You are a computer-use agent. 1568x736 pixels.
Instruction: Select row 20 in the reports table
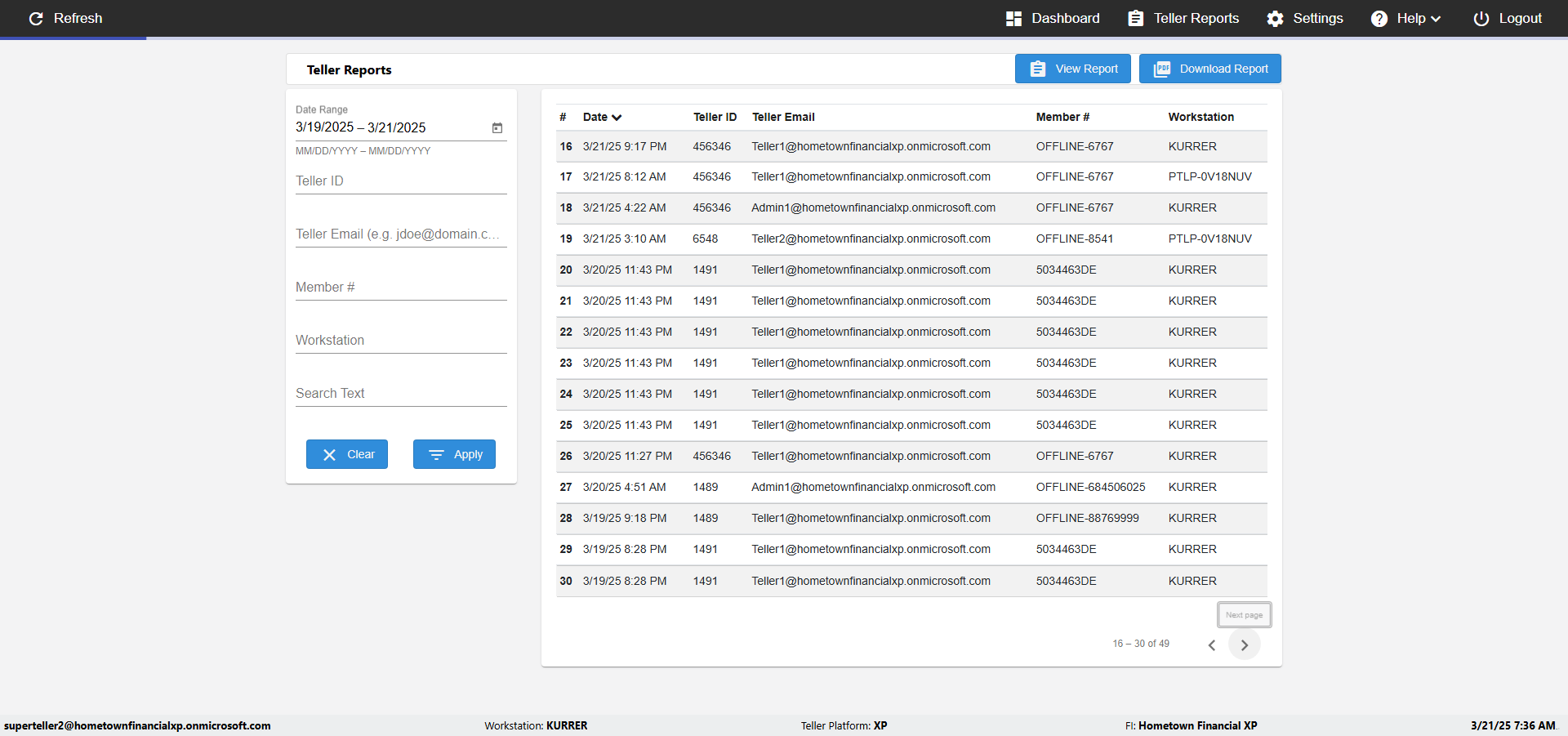[911, 270]
